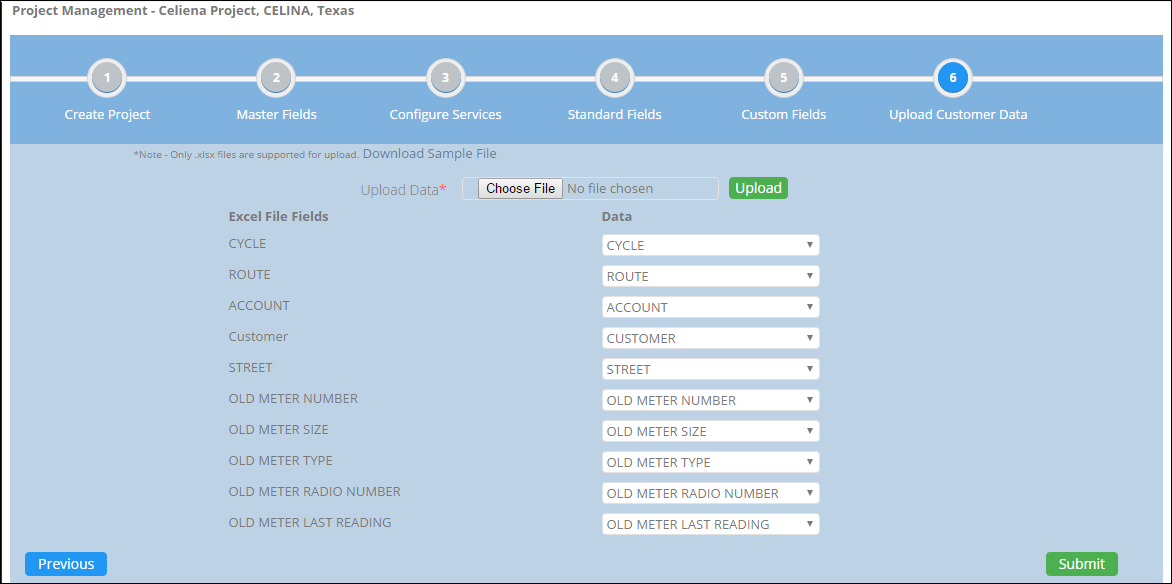
Task: Click the Choose File button
Action: (520, 188)
